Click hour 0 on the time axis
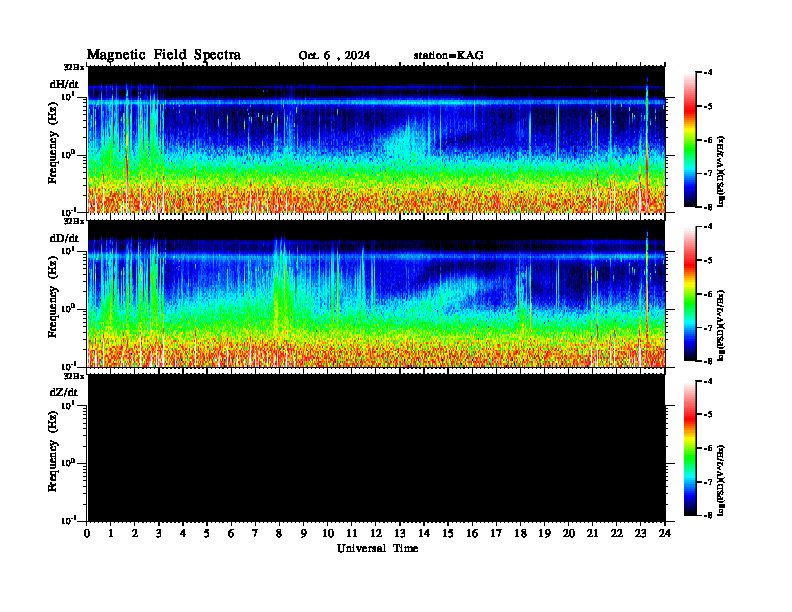 87,534
